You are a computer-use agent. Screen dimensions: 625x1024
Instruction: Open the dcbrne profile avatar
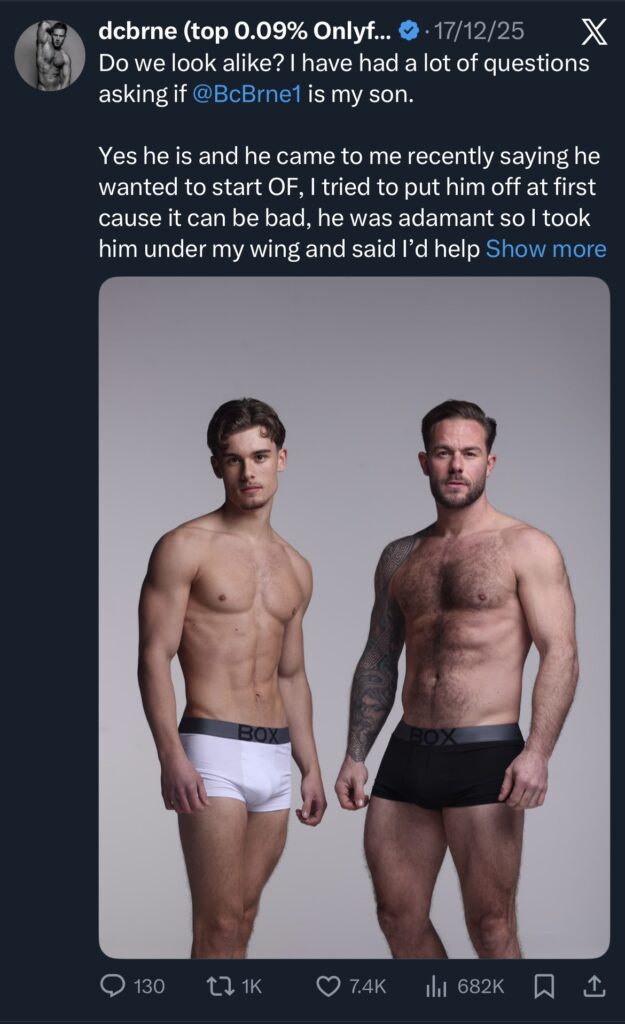click(x=50, y=55)
